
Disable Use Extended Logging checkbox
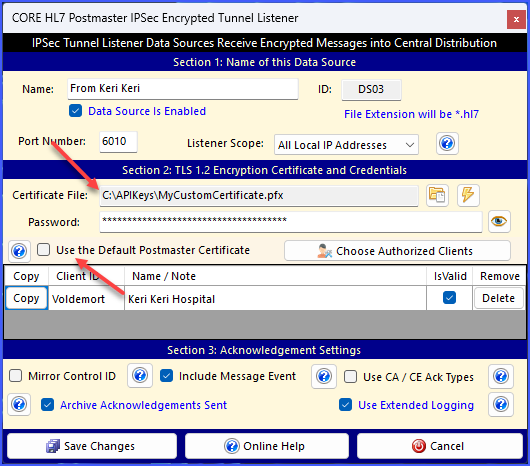click(345, 405)
